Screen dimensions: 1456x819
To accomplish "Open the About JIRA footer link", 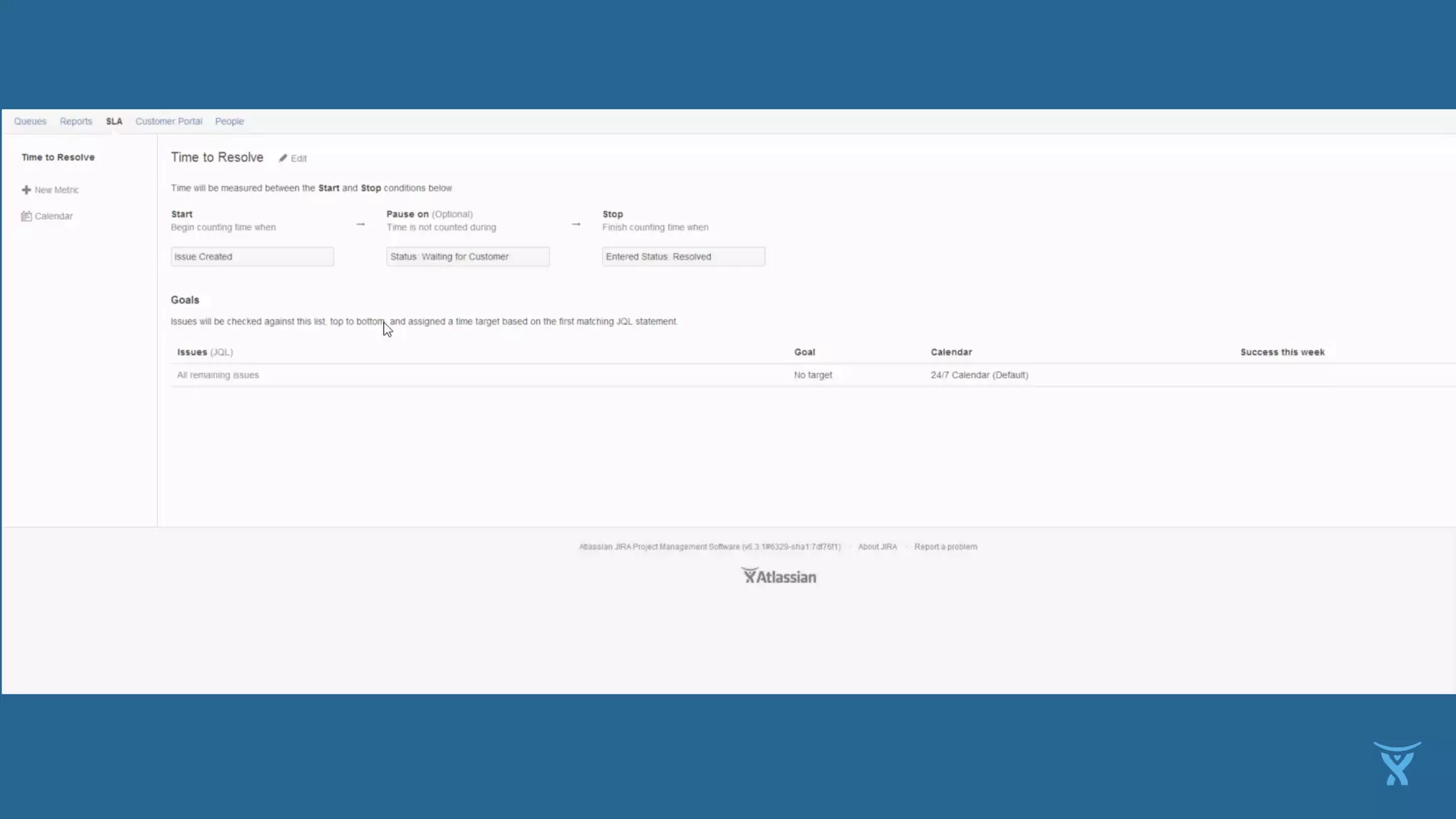I will pyautogui.click(x=877, y=547).
